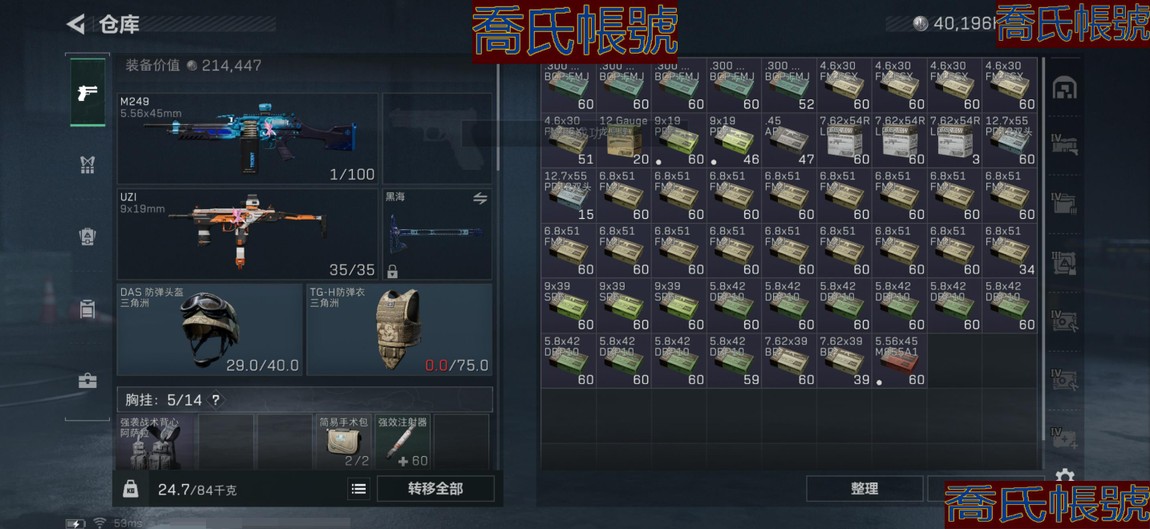Click the 强效注射器 injector item
The height and width of the screenshot is (529, 1150).
[403, 442]
